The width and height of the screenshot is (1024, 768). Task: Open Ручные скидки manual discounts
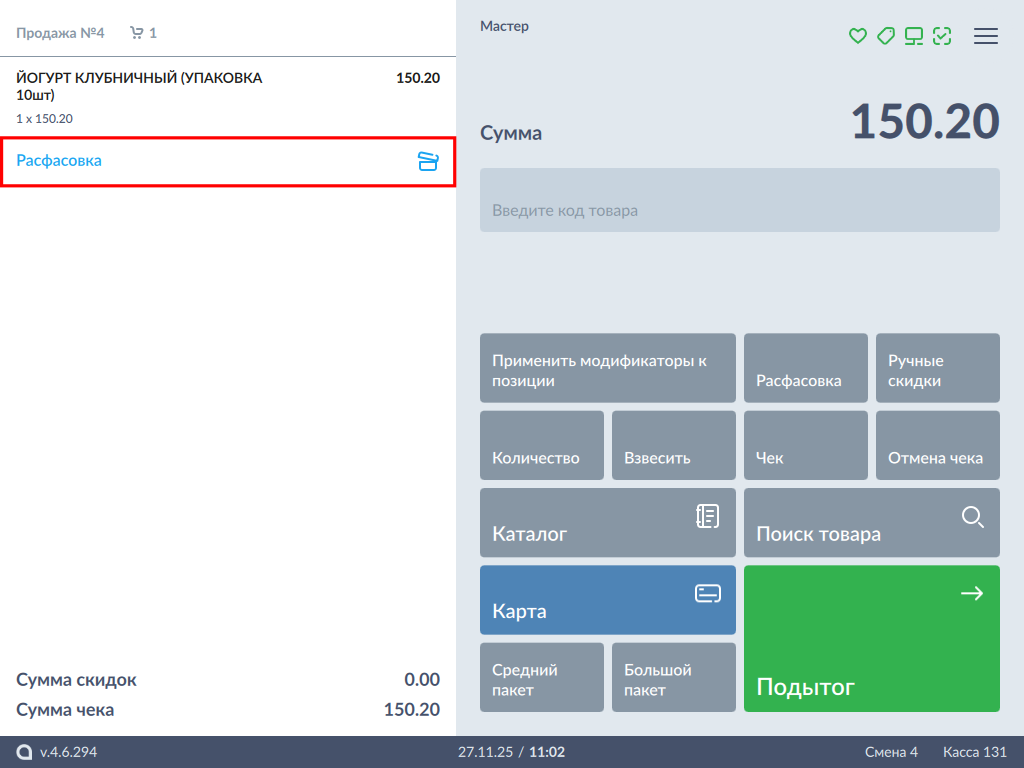(x=937, y=368)
